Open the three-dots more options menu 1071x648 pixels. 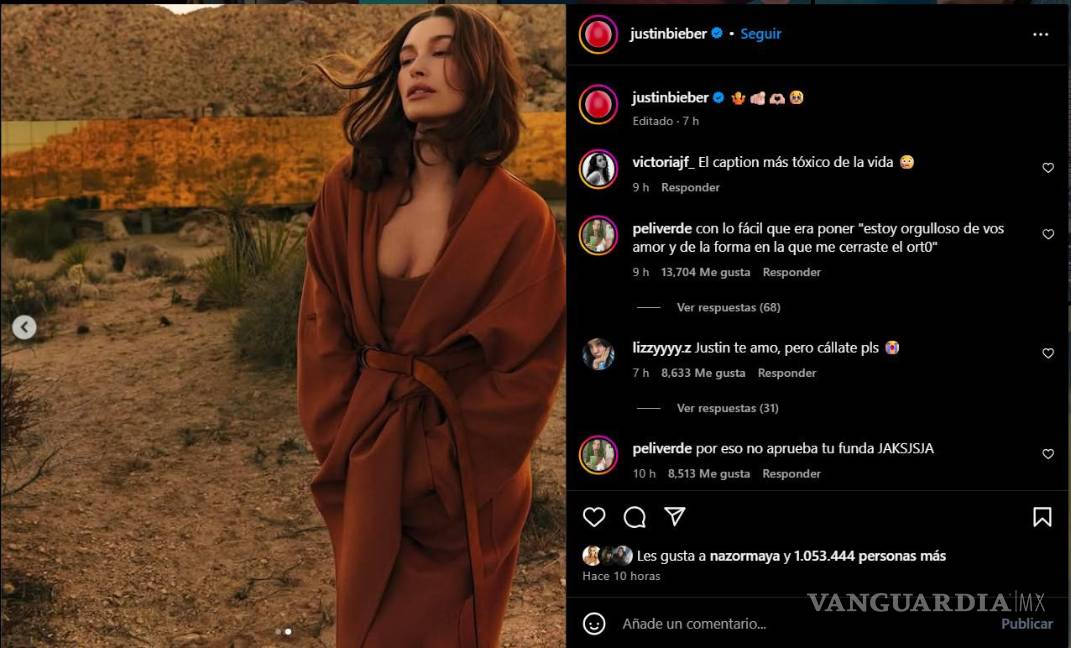tap(1040, 34)
